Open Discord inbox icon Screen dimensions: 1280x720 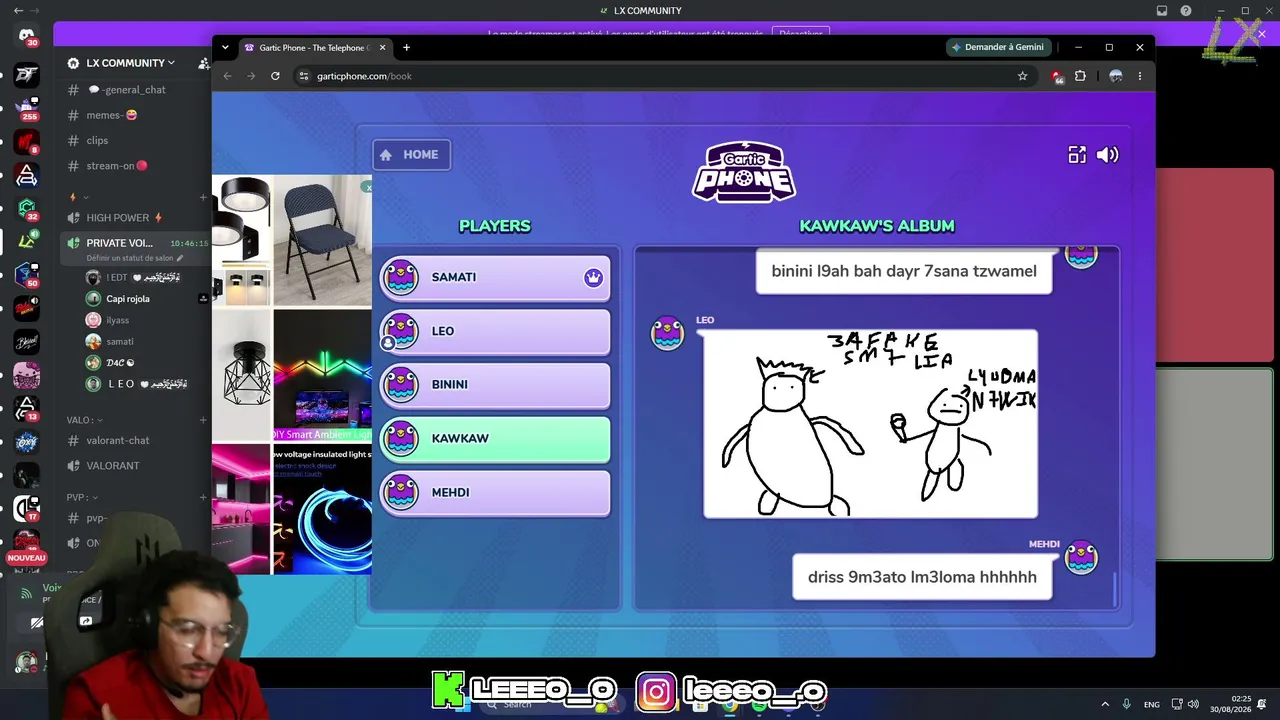(1162, 11)
